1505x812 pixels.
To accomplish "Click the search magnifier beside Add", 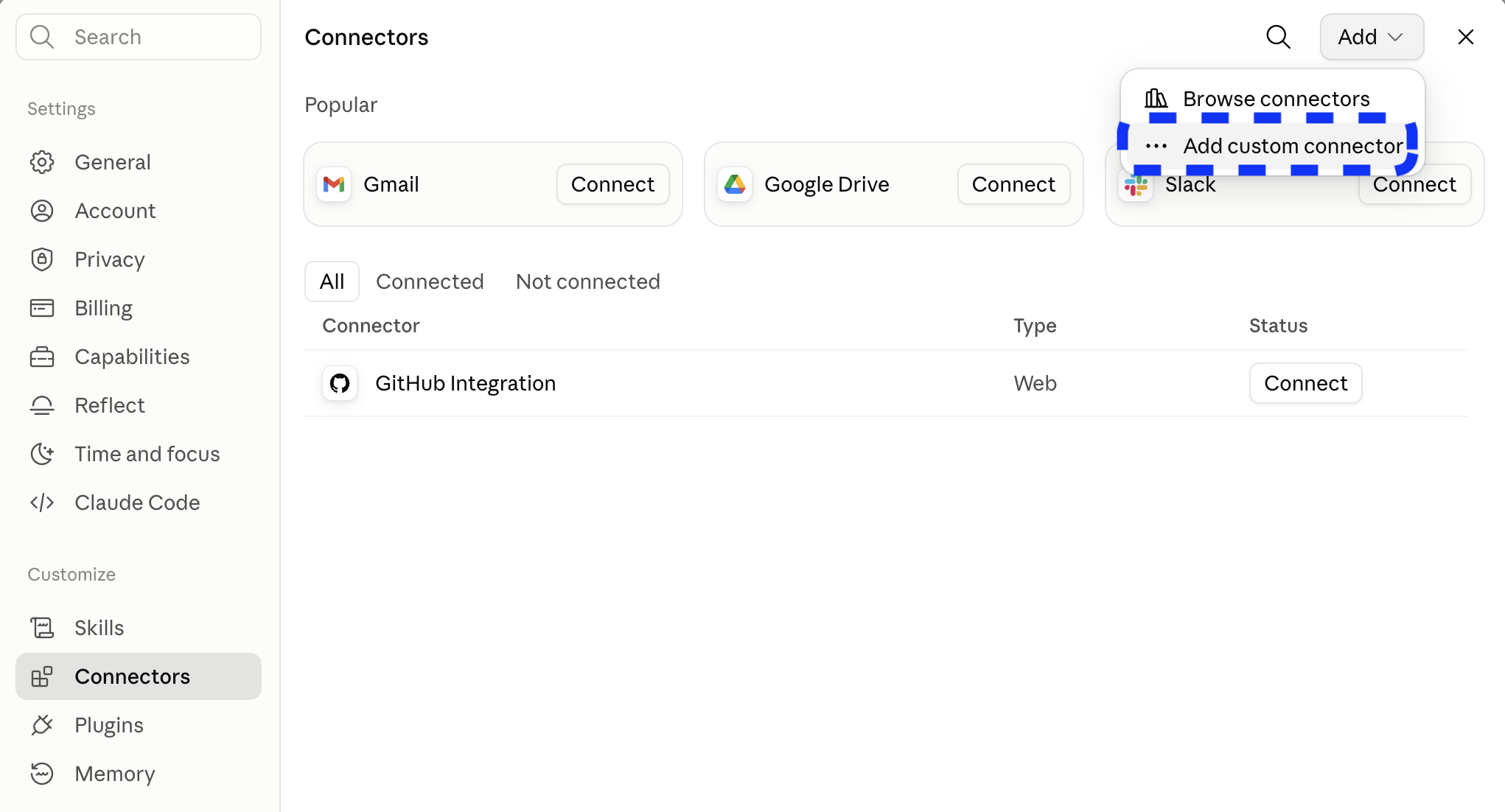I will [x=1278, y=37].
